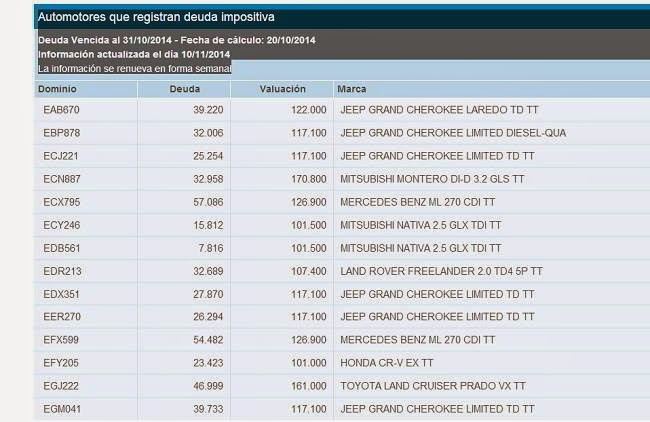Click debt value 54.482
This screenshot has width=650, height=422.
pos(208,340)
